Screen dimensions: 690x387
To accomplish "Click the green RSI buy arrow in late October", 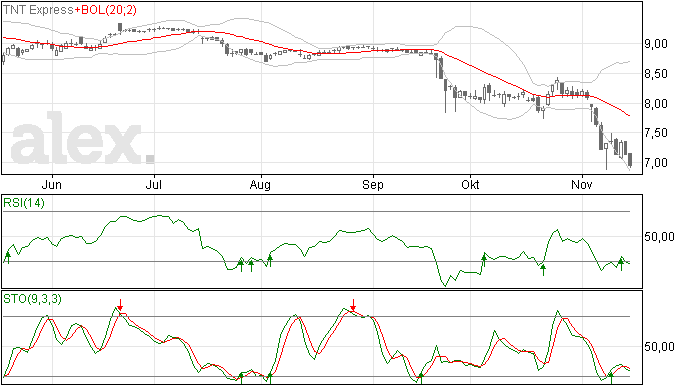I will (543, 269).
